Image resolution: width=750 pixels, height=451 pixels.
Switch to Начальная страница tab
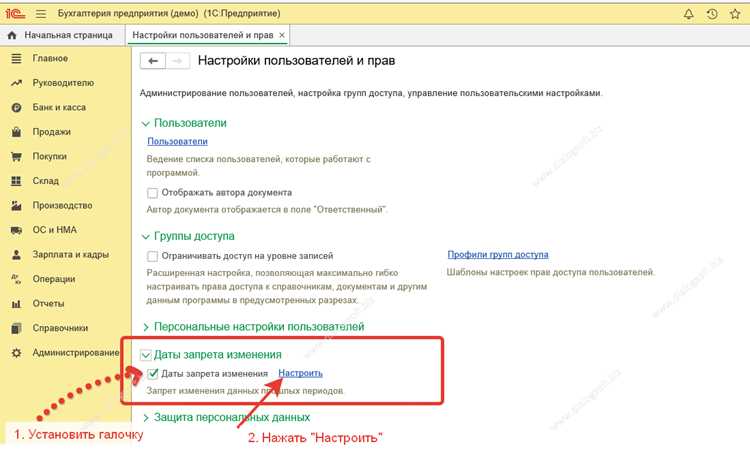click(62, 35)
